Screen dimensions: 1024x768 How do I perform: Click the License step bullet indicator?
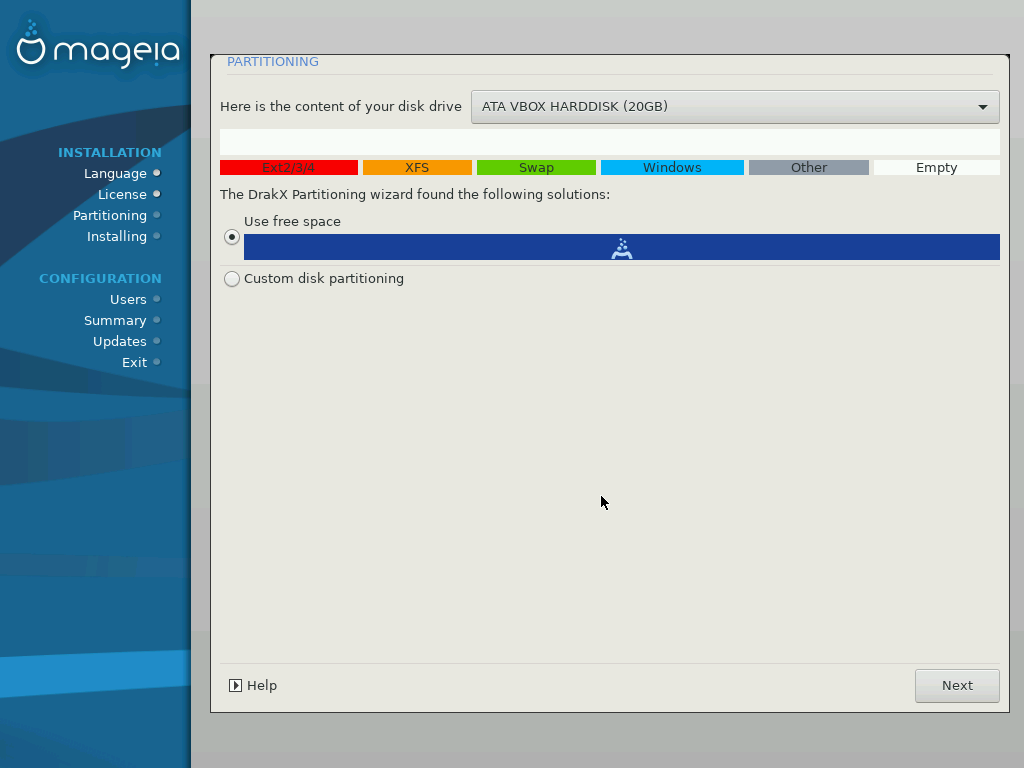pos(157,194)
